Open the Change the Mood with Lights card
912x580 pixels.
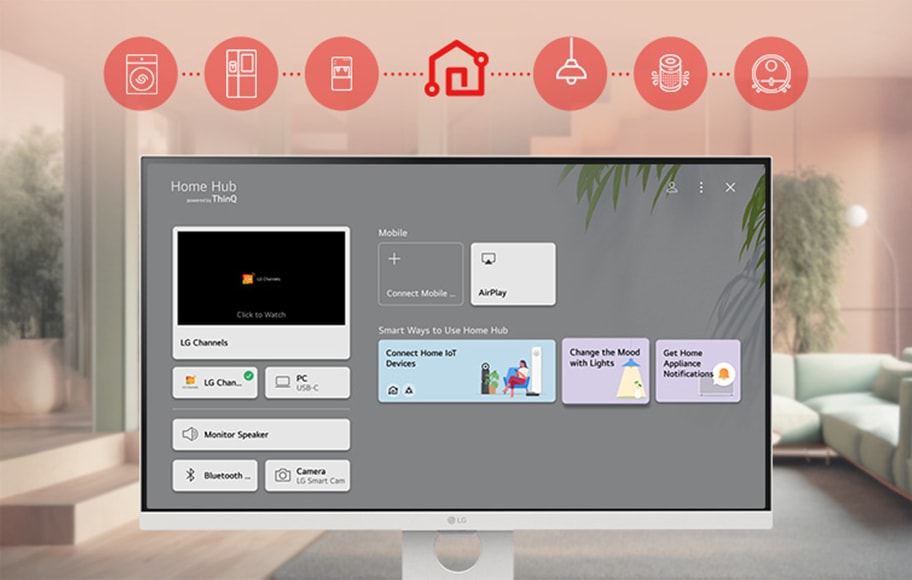coord(605,371)
